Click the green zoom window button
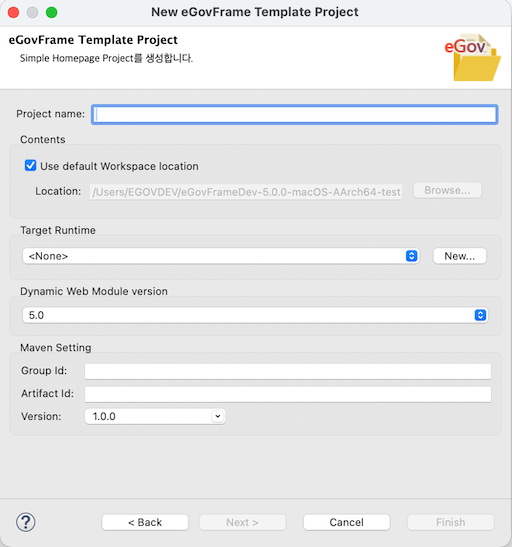Viewport: 512px width, 547px height. [x=52, y=13]
